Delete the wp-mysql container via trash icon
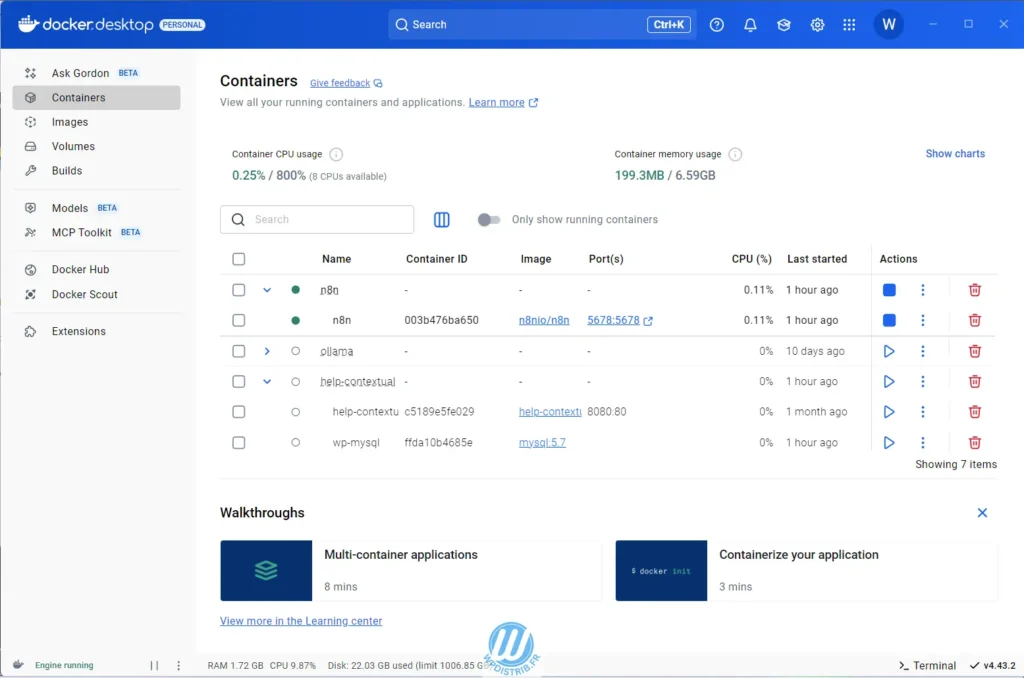This screenshot has width=1024, height=678. (974, 443)
